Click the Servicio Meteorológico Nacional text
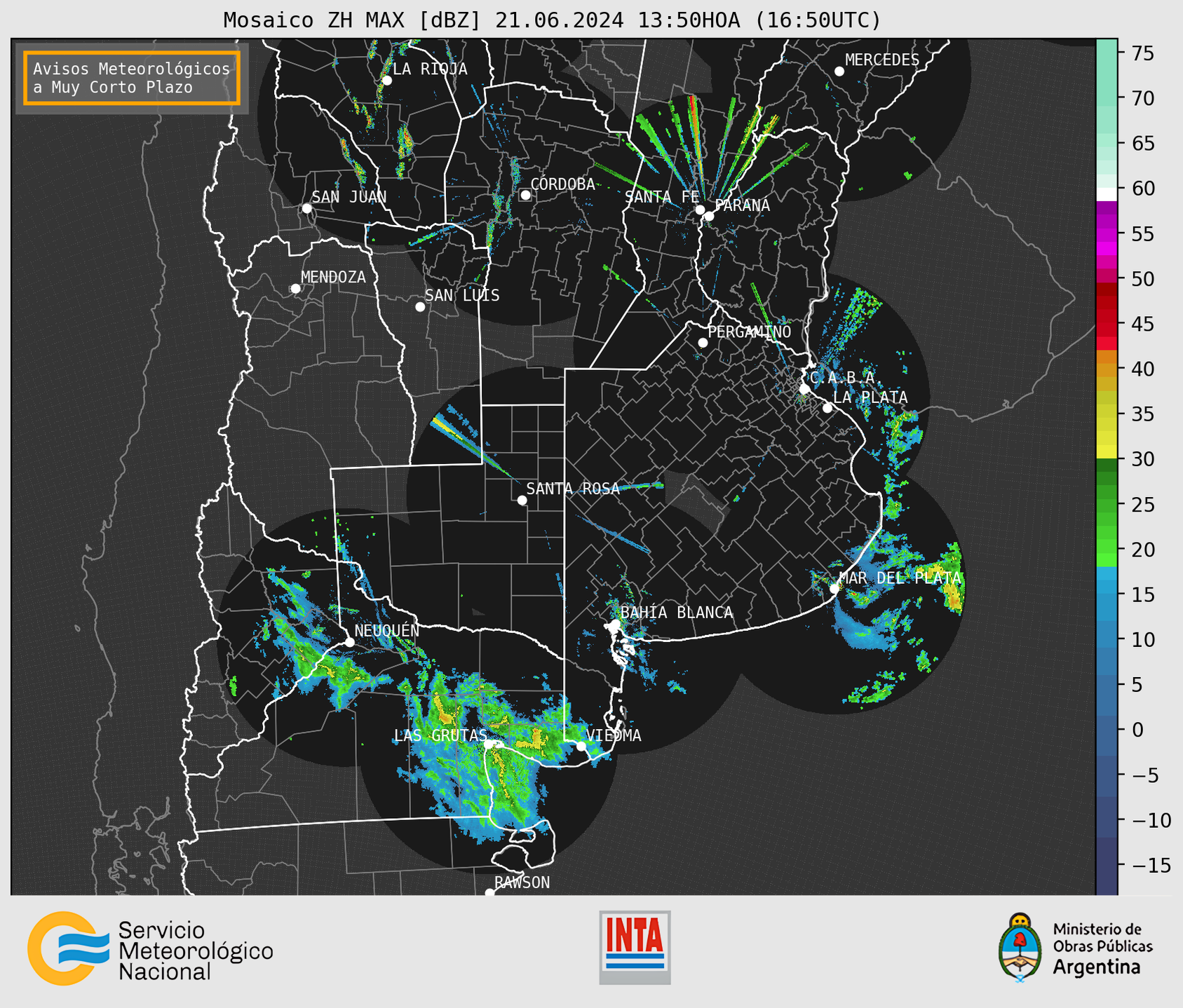This screenshot has height=1008, width=1183. tap(196, 951)
